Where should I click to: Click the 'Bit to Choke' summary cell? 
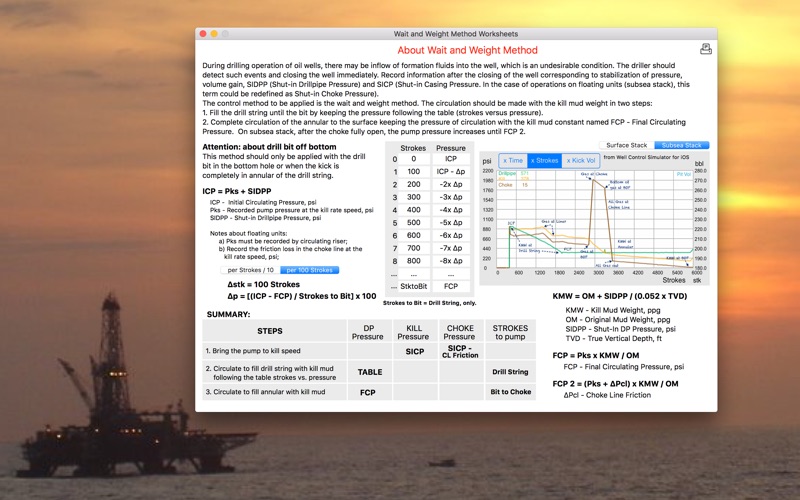(510, 392)
